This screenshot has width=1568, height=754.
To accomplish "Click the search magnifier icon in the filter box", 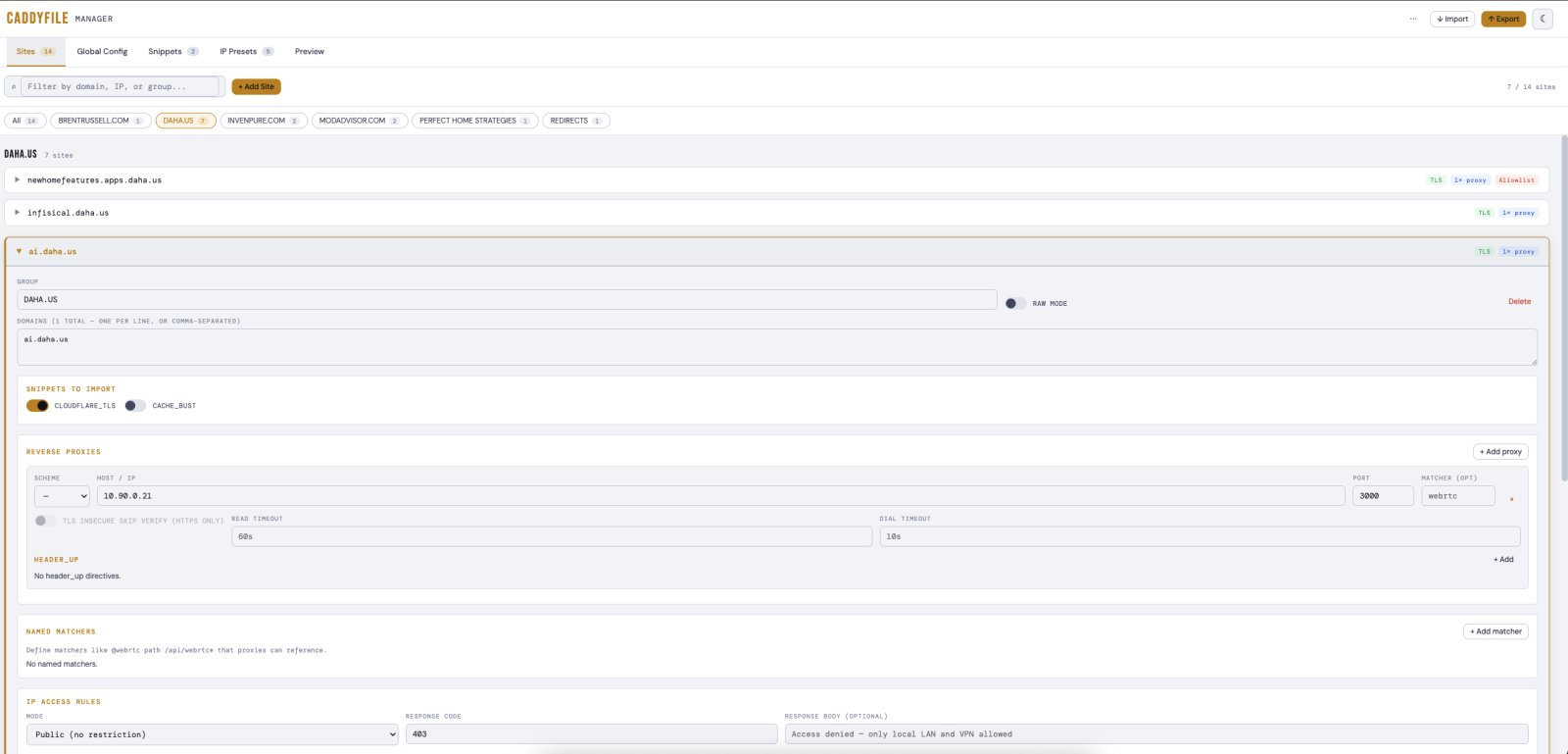I will click(13, 86).
